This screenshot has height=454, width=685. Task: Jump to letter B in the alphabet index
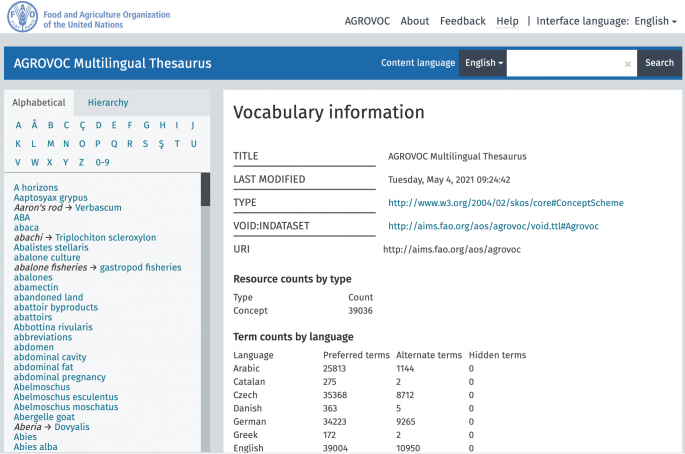[51, 125]
